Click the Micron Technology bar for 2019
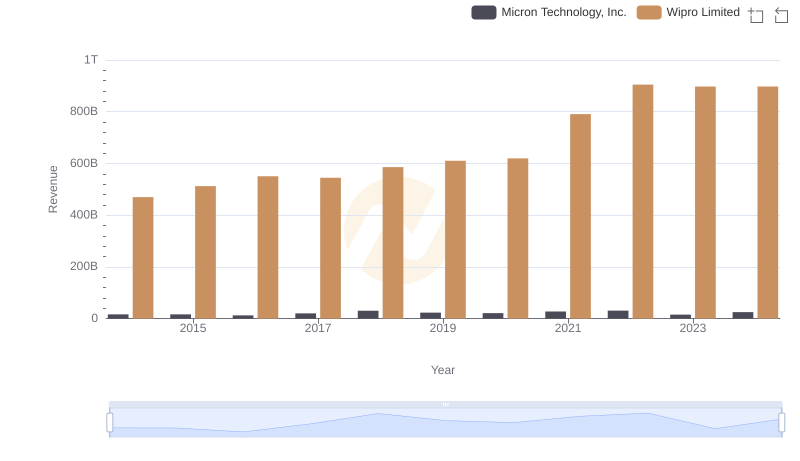This screenshot has width=800, height=461. [431, 316]
